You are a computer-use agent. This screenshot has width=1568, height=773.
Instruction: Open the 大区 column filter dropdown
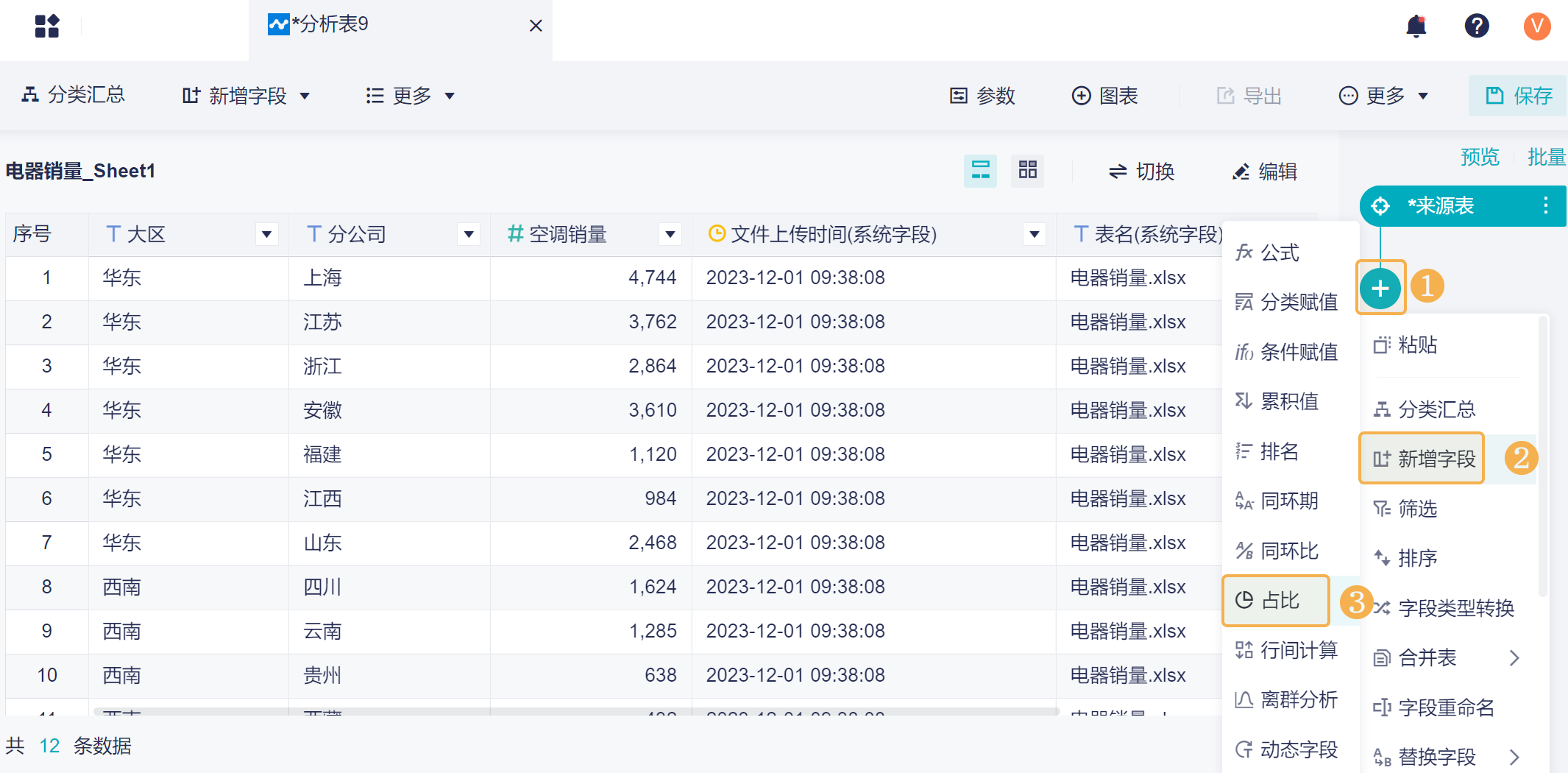pos(267,235)
